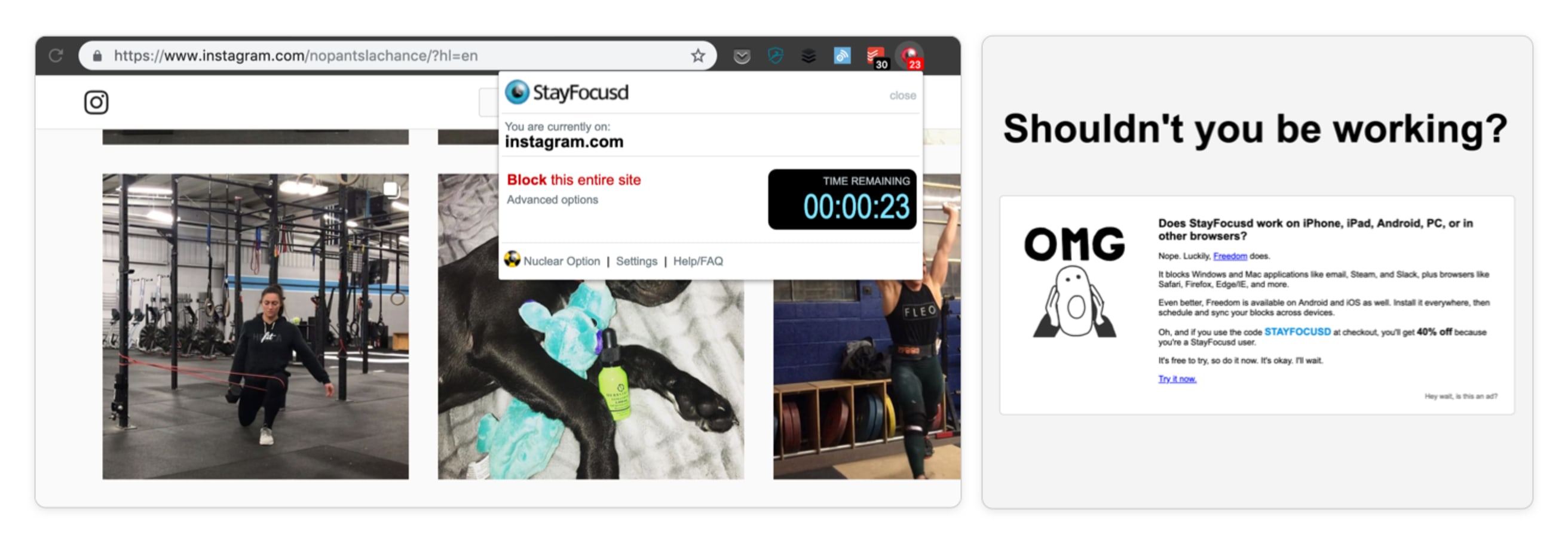Open the Pocket extension icon

click(x=742, y=57)
